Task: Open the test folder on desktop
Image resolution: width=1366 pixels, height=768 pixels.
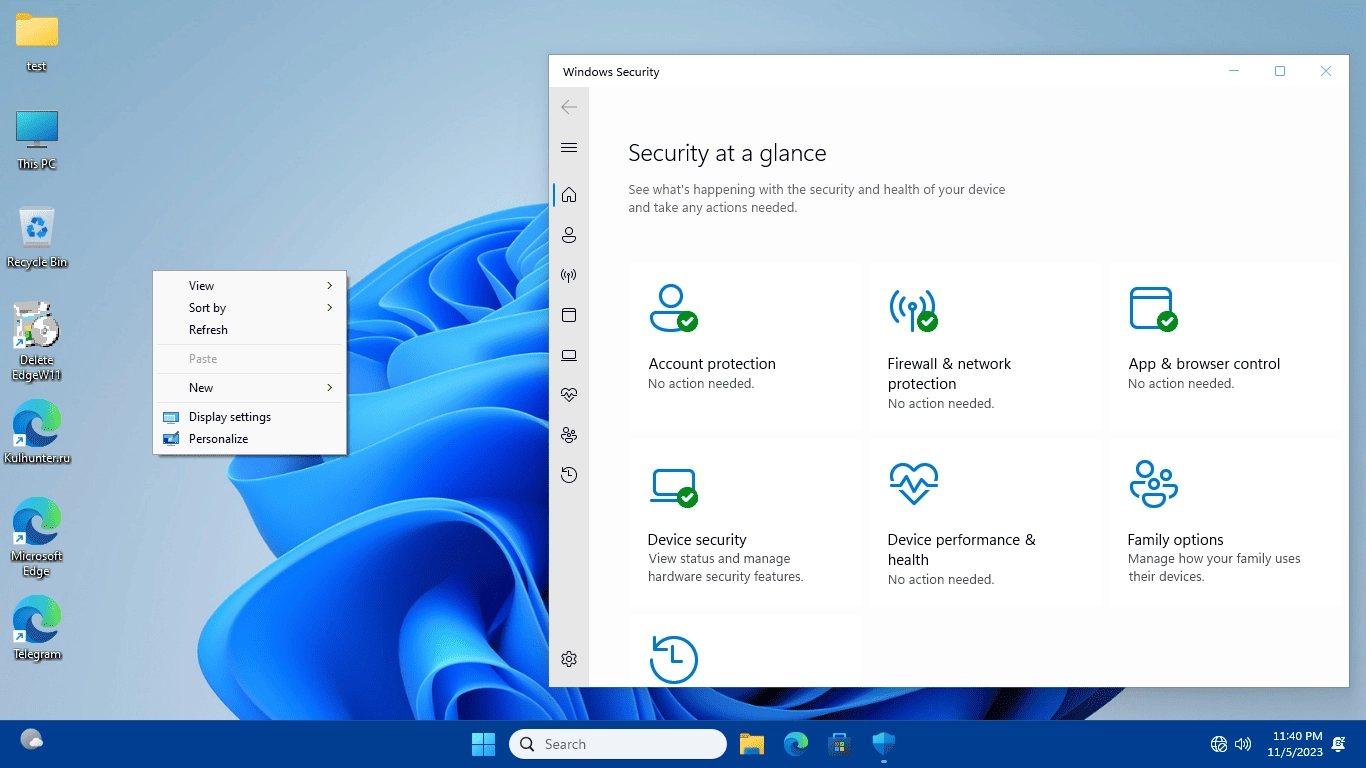Action: click(37, 42)
